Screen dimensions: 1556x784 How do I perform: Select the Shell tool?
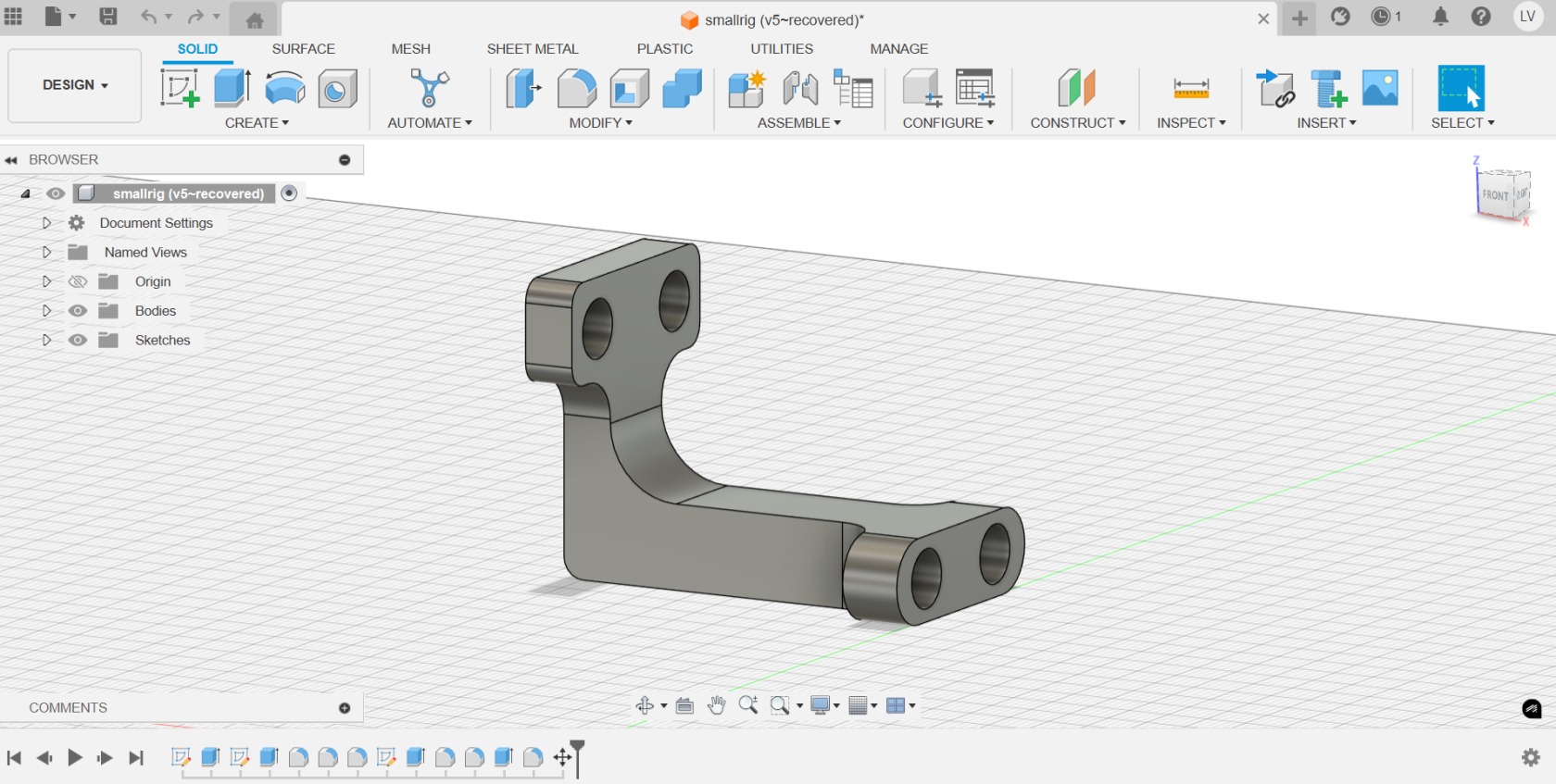click(630, 89)
